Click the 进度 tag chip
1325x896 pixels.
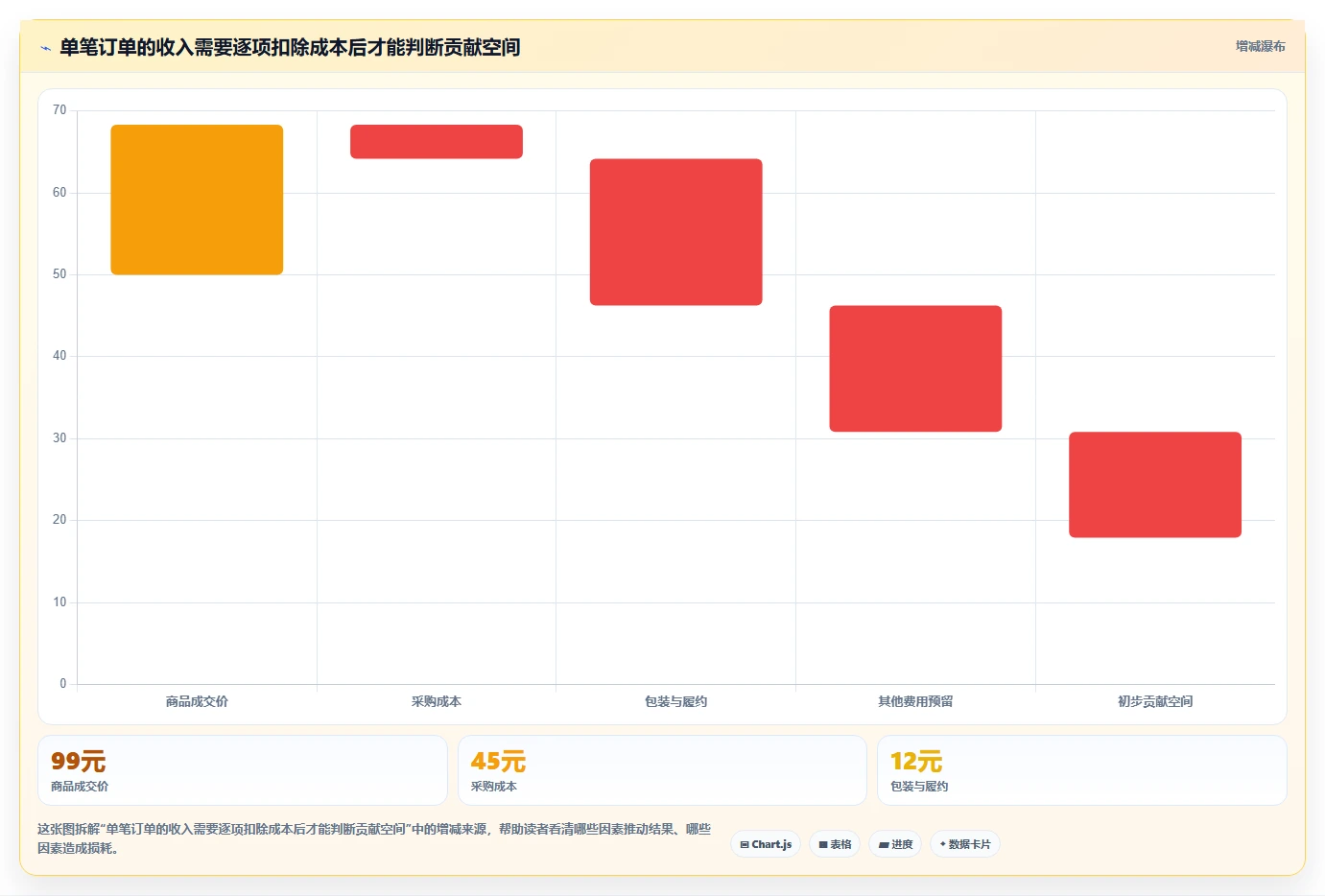[895, 844]
